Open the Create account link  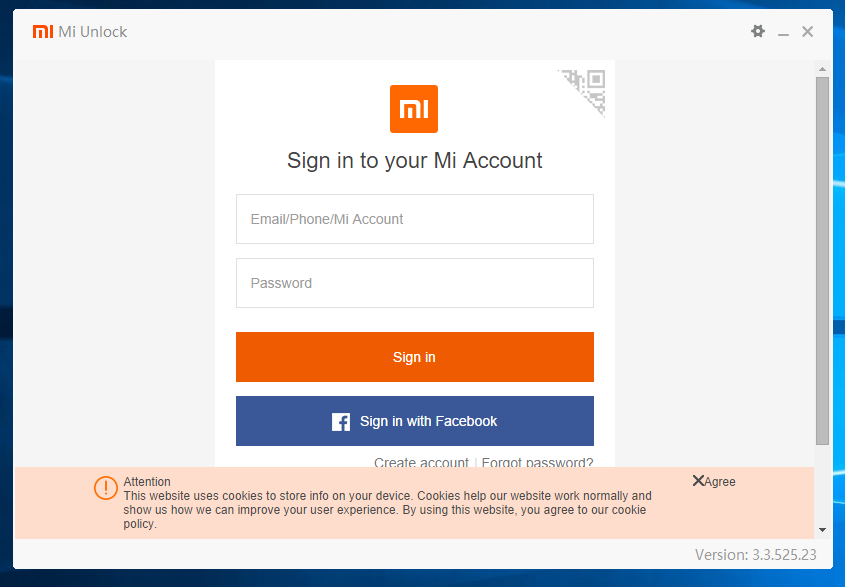421,462
